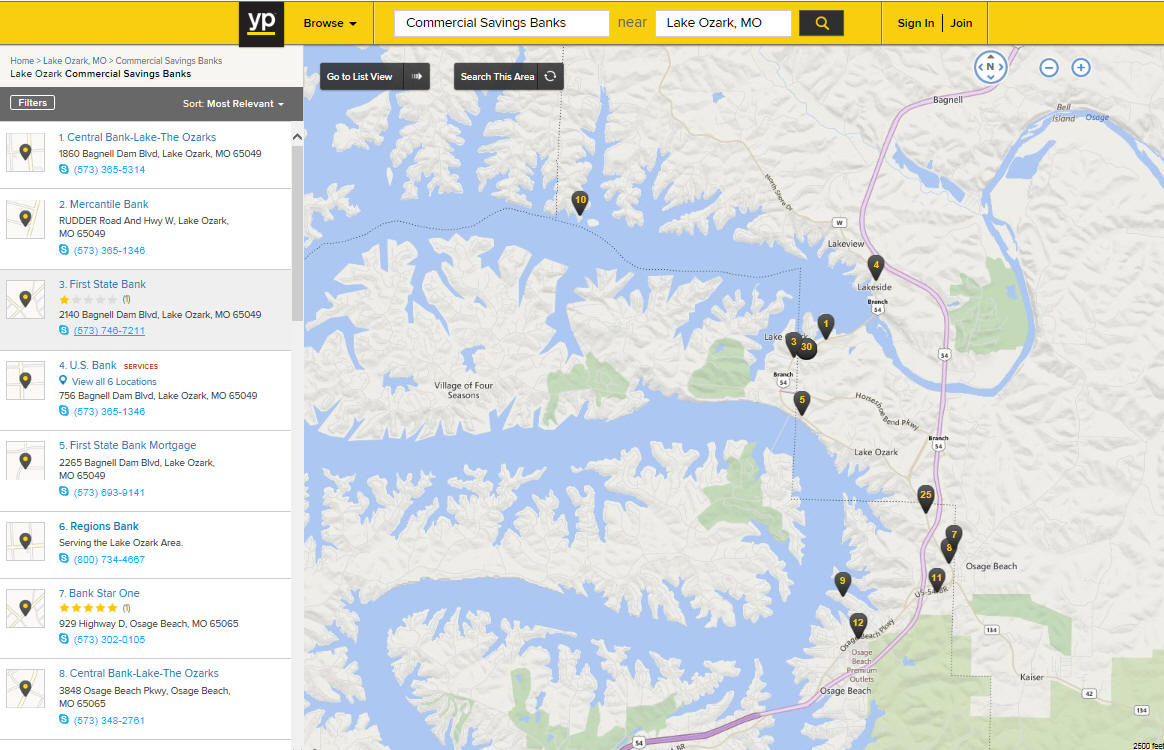Click scroll up arrow in results list
The image size is (1164, 750).
pos(297,137)
